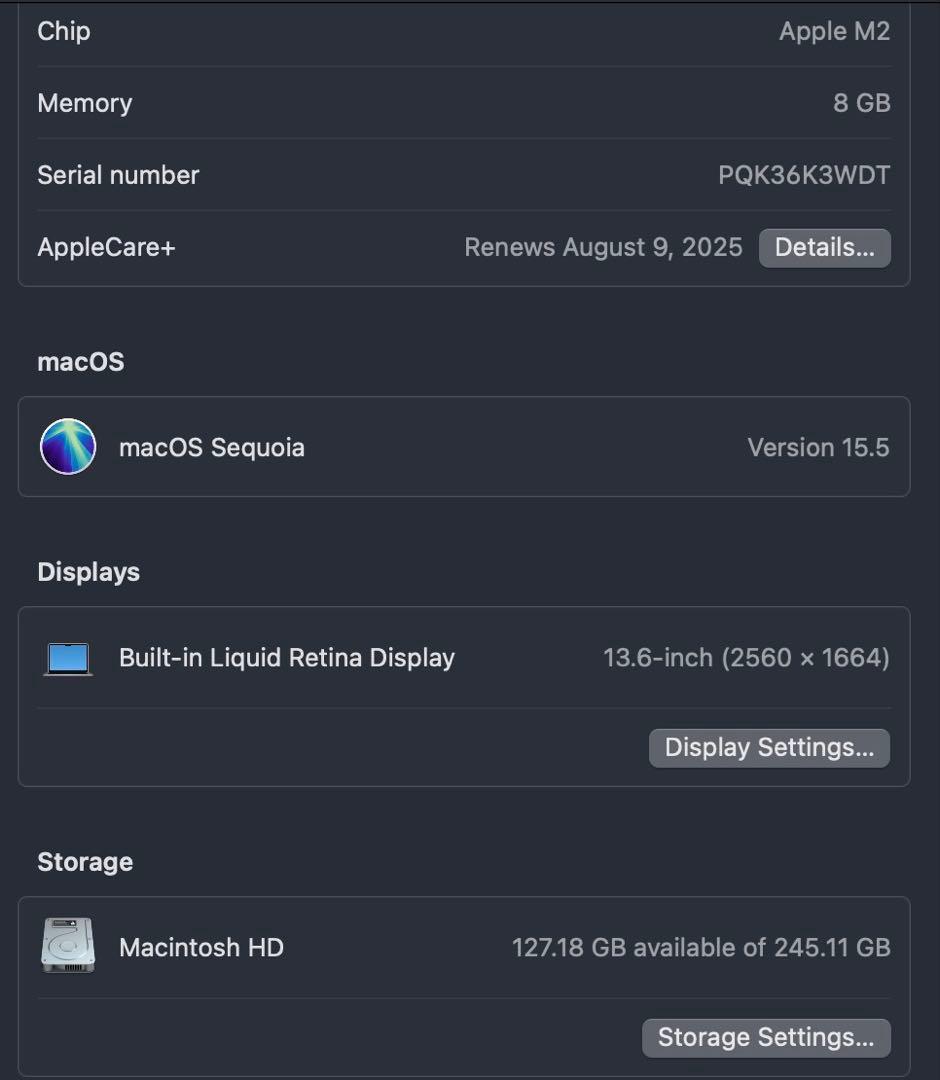Viewport: 940px width, 1080px height.
Task: Select the Apple M2 chip value
Action: click(x=836, y=31)
